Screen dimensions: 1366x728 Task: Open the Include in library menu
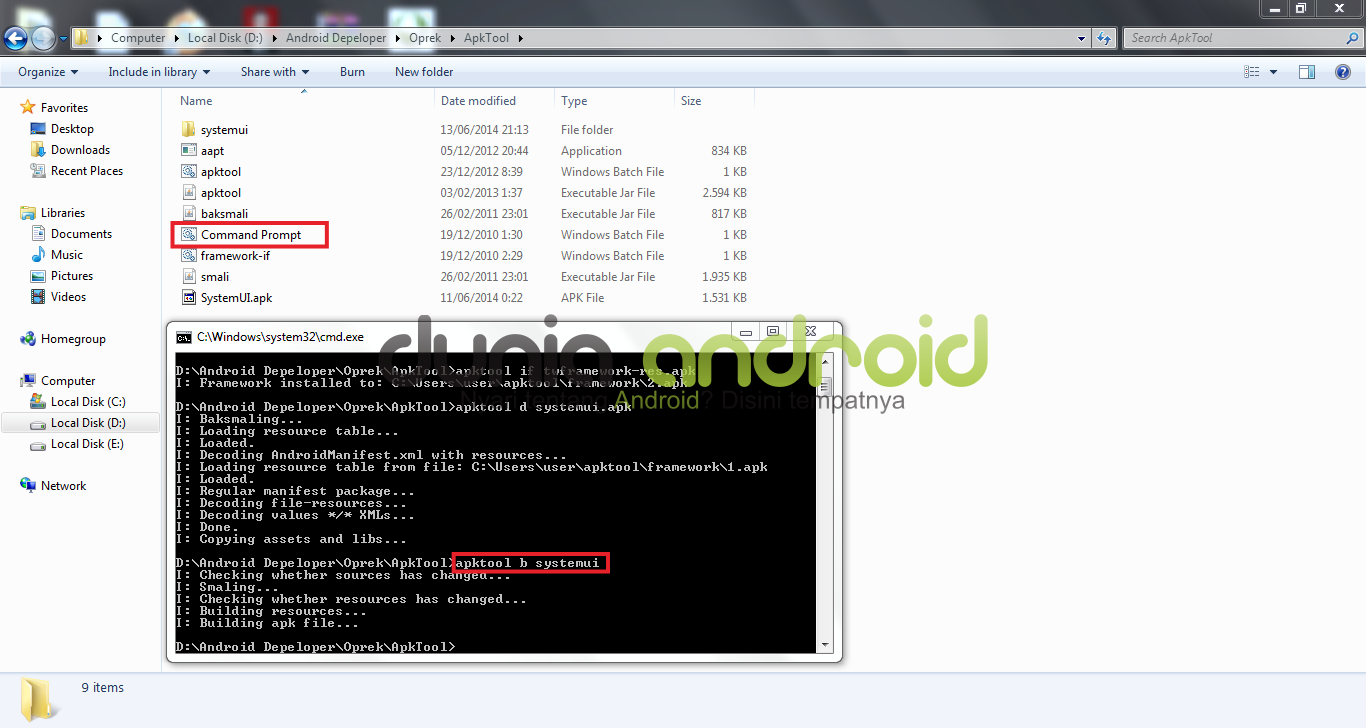click(x=158, y=71)
